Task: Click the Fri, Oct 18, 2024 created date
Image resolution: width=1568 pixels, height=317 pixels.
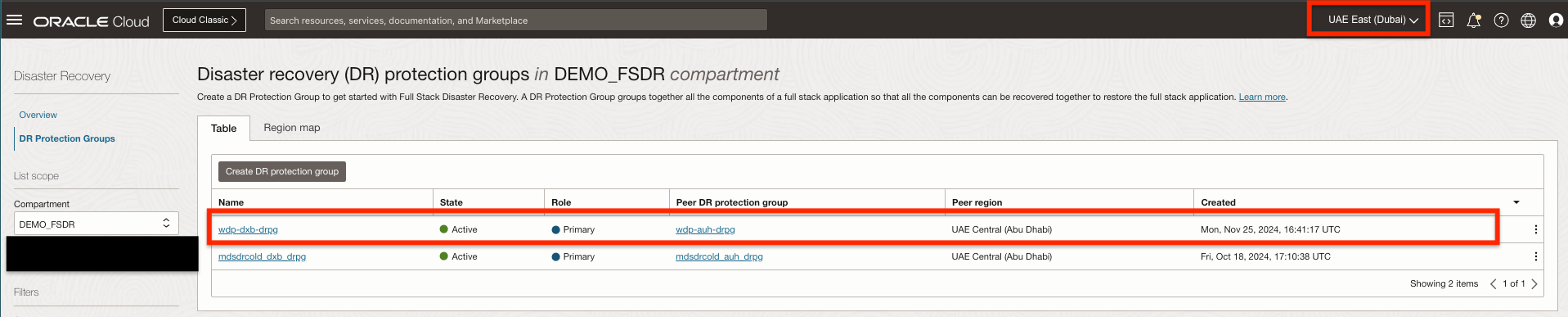Action: coord(1265,256)
